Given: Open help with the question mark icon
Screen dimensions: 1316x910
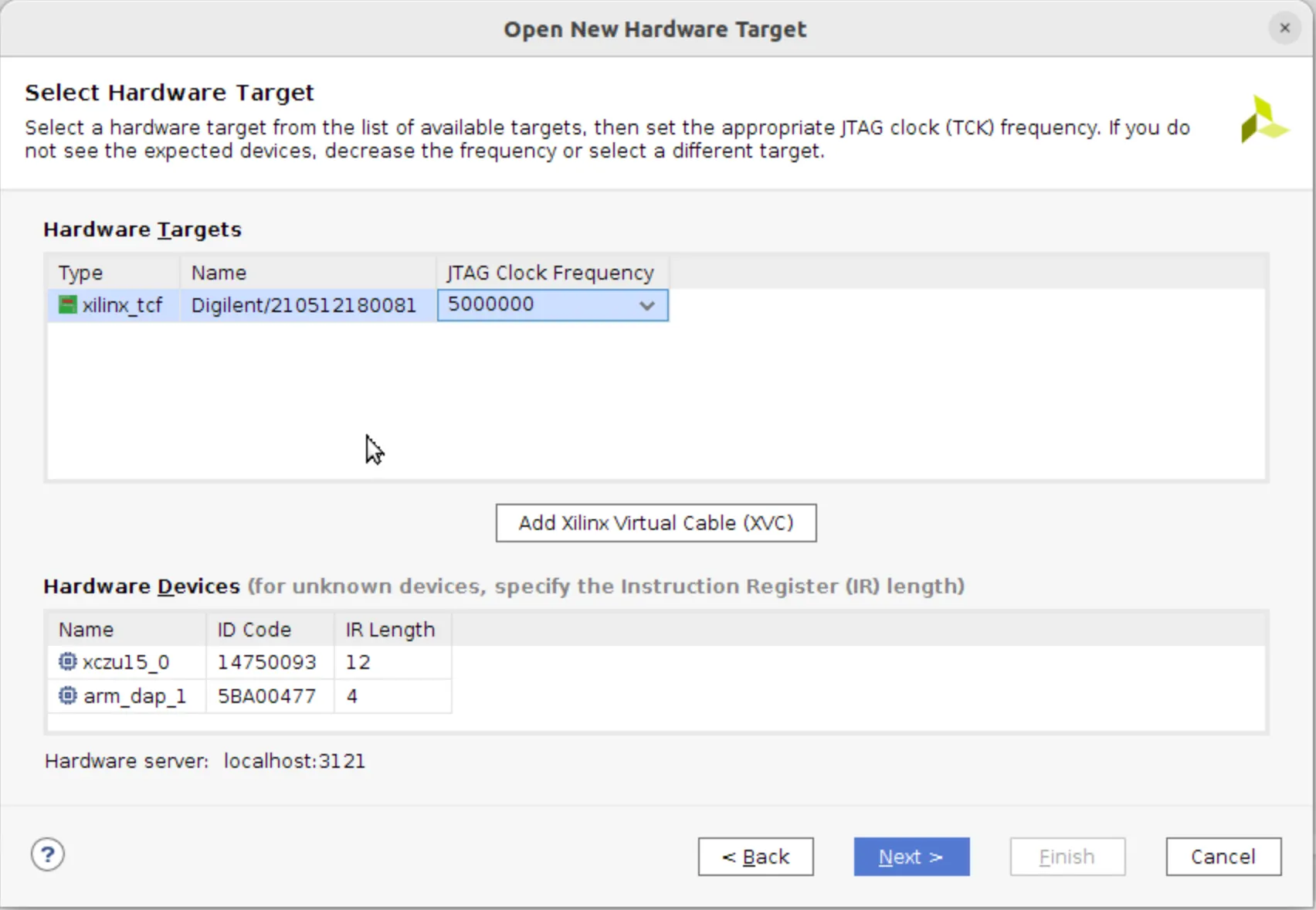Looking at the screenshot, I should coord(48,855).
